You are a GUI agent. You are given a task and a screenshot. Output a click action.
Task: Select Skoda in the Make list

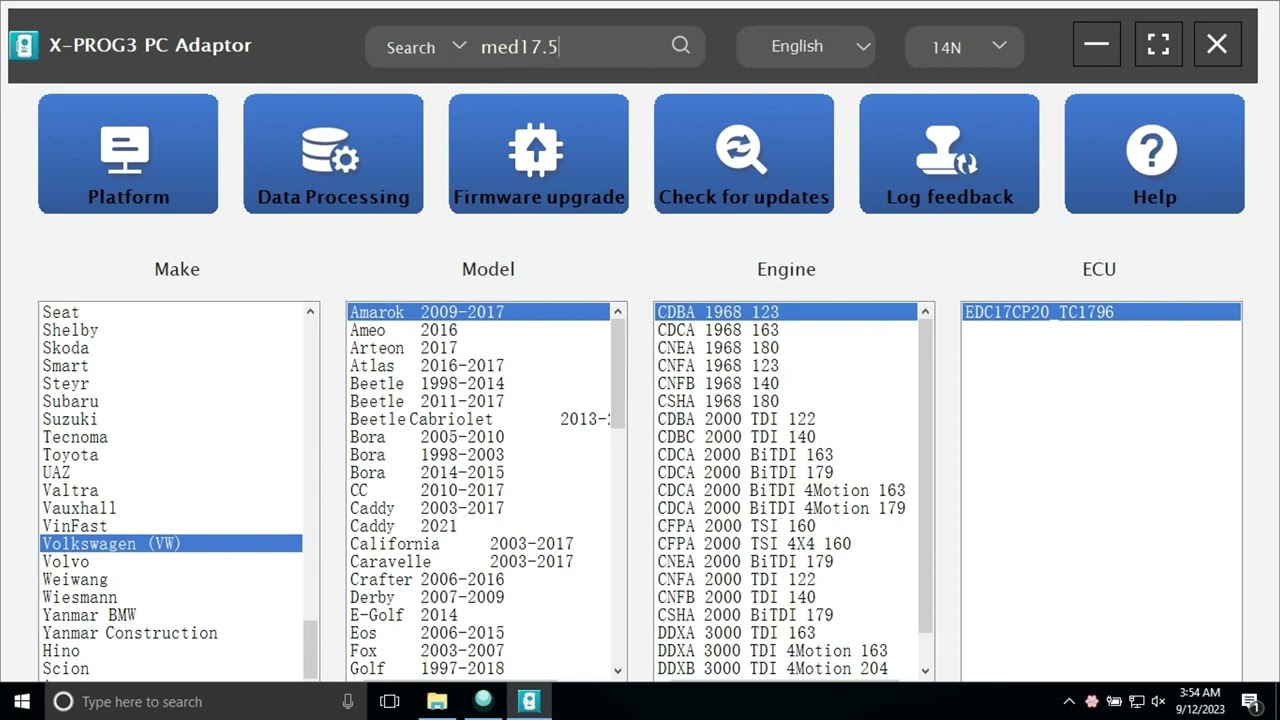[x=171, y=348]
